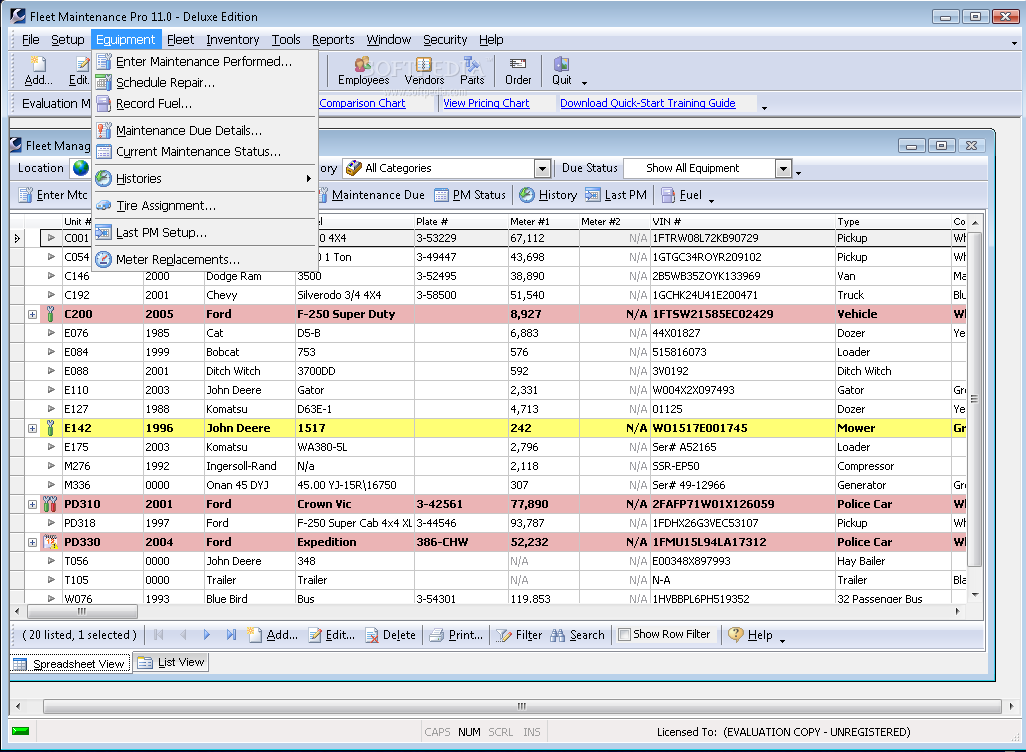Sort by the VIN # column header
This screenshot has width=1026, height=752.
[743, 221]
